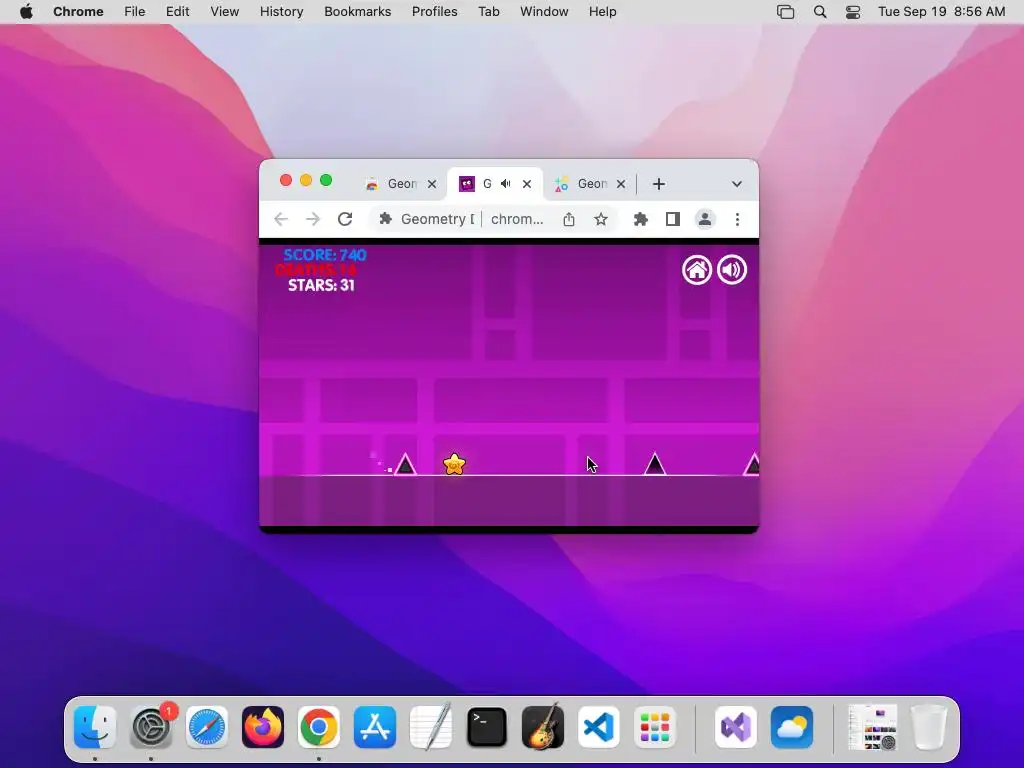1024x768 pixels.
Task: Click the red DEATHS counter in game
Action: pyautogui.click(x=316, y=270)
